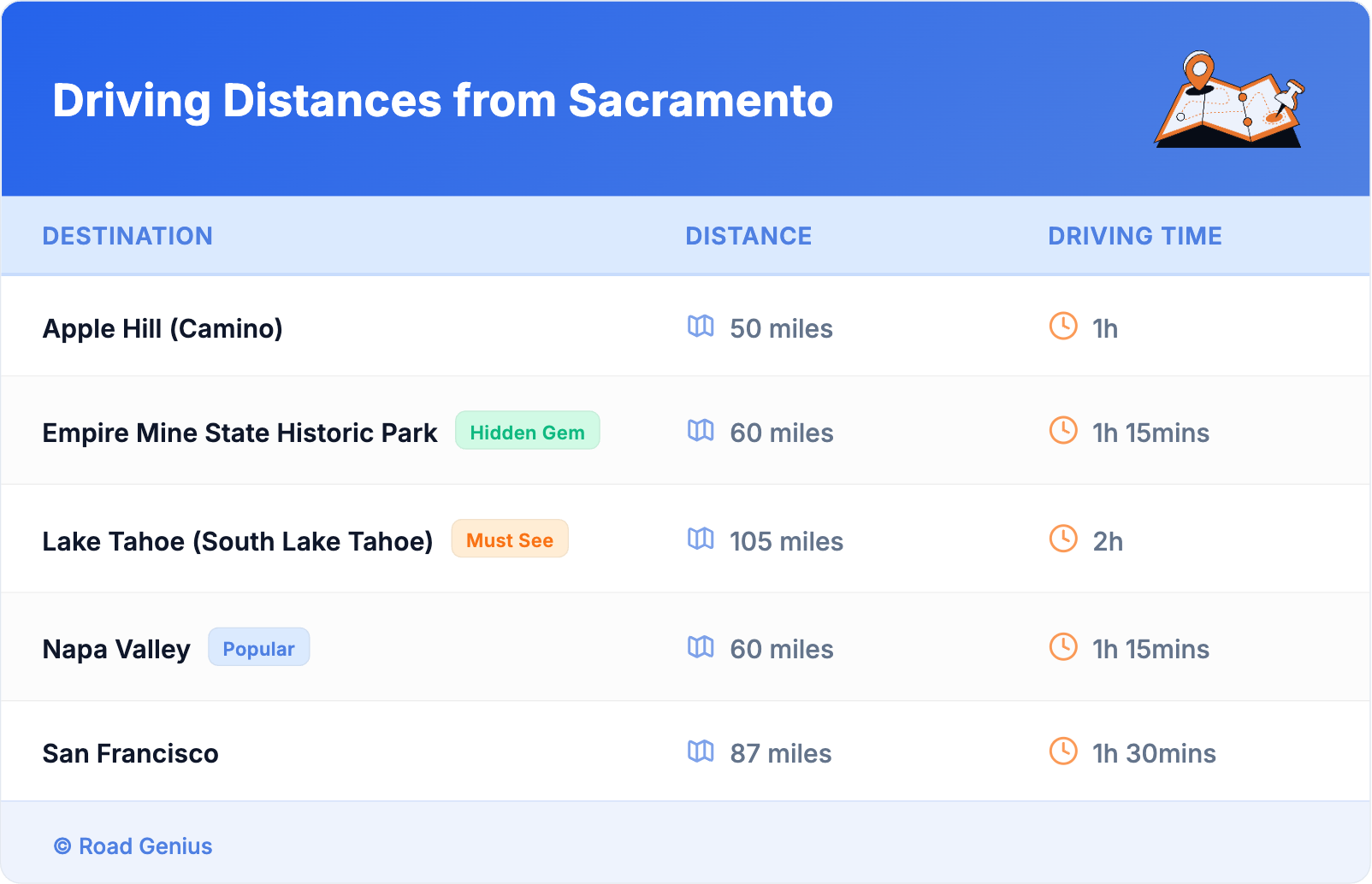Click the clock icon next to 1h

tap(1063, 327)
